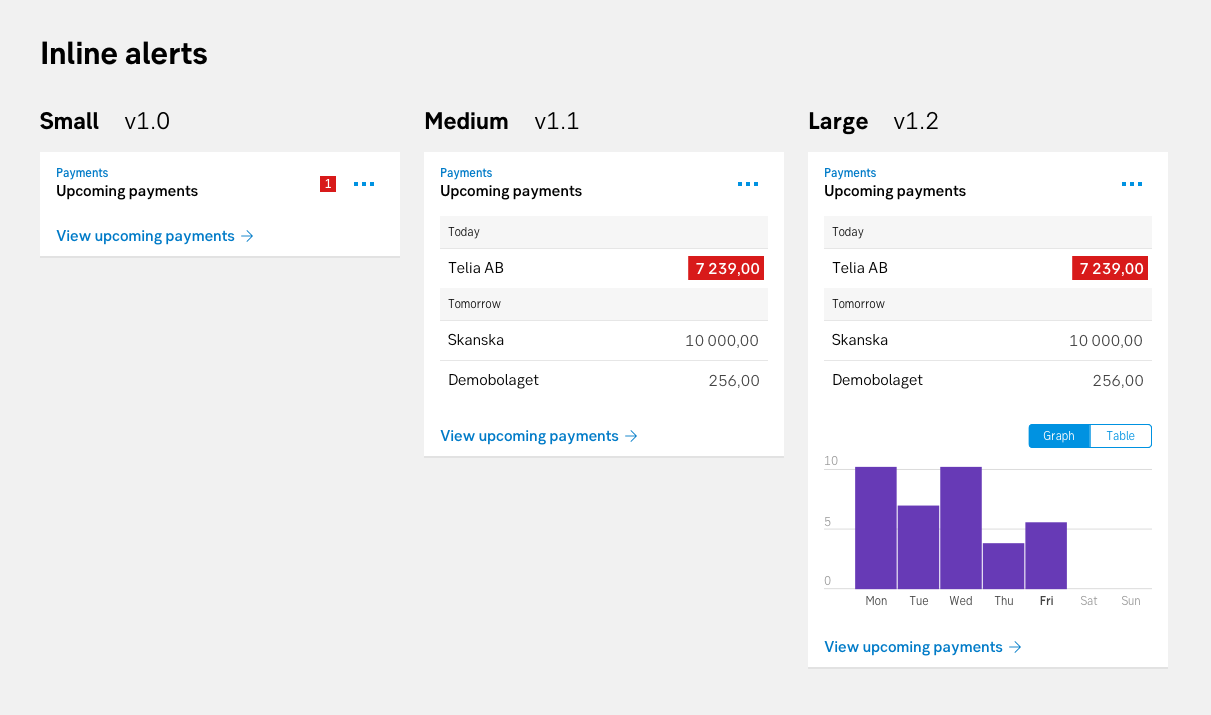Switch the chart to Table view
Screen dimensions: 1211x715
point(1120,436)
